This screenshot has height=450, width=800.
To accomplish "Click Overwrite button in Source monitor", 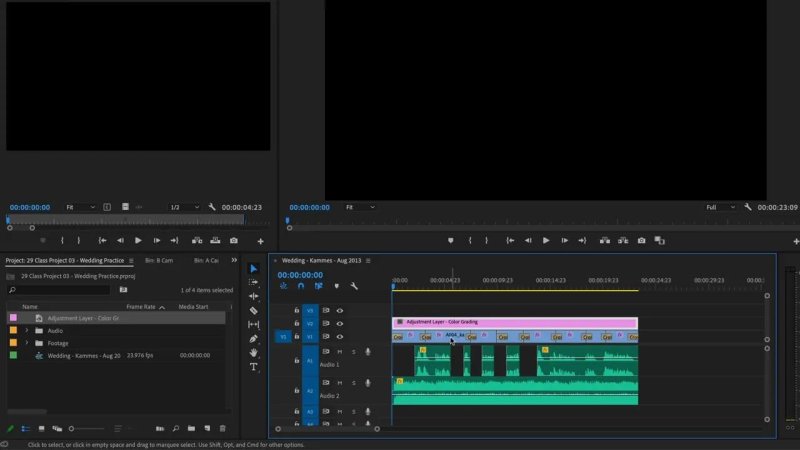I will [215, 240].
